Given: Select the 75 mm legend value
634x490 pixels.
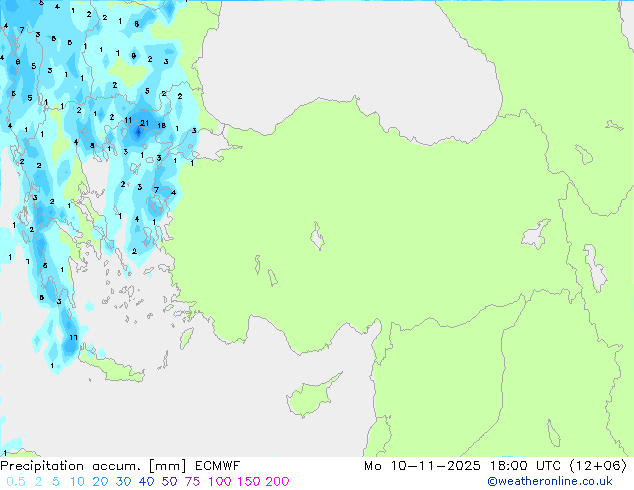Looking at the screenshot, I should pyautogui.click(x=192, y=482).
